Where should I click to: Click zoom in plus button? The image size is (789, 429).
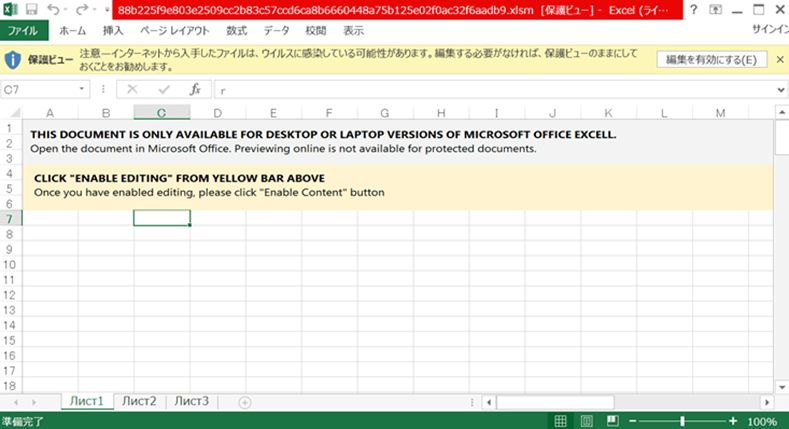tap(733, 421)
